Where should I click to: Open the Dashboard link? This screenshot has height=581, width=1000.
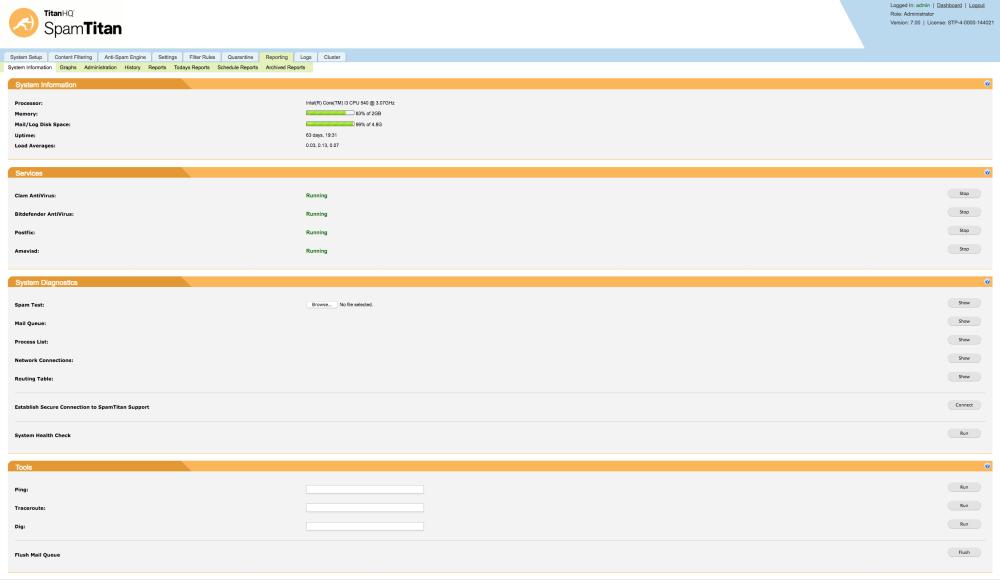tap(949, 5)
